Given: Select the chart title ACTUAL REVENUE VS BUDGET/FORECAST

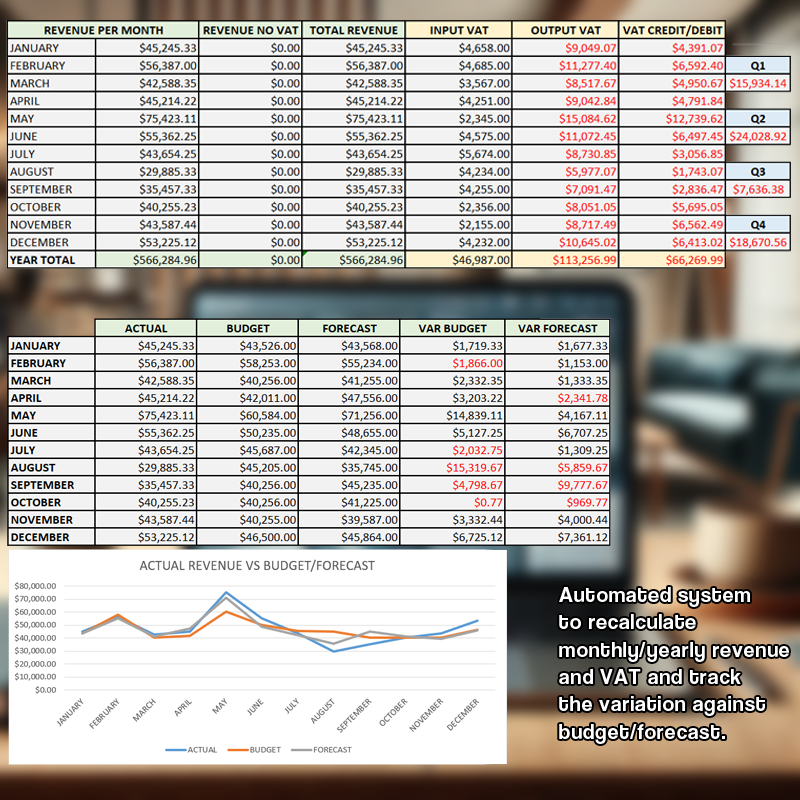Looking at the screenshot, I should [257, 565].
